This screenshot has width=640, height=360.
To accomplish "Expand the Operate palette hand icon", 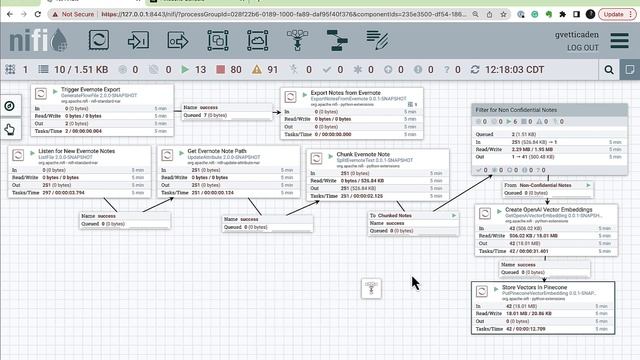I will tap(10, 129).
